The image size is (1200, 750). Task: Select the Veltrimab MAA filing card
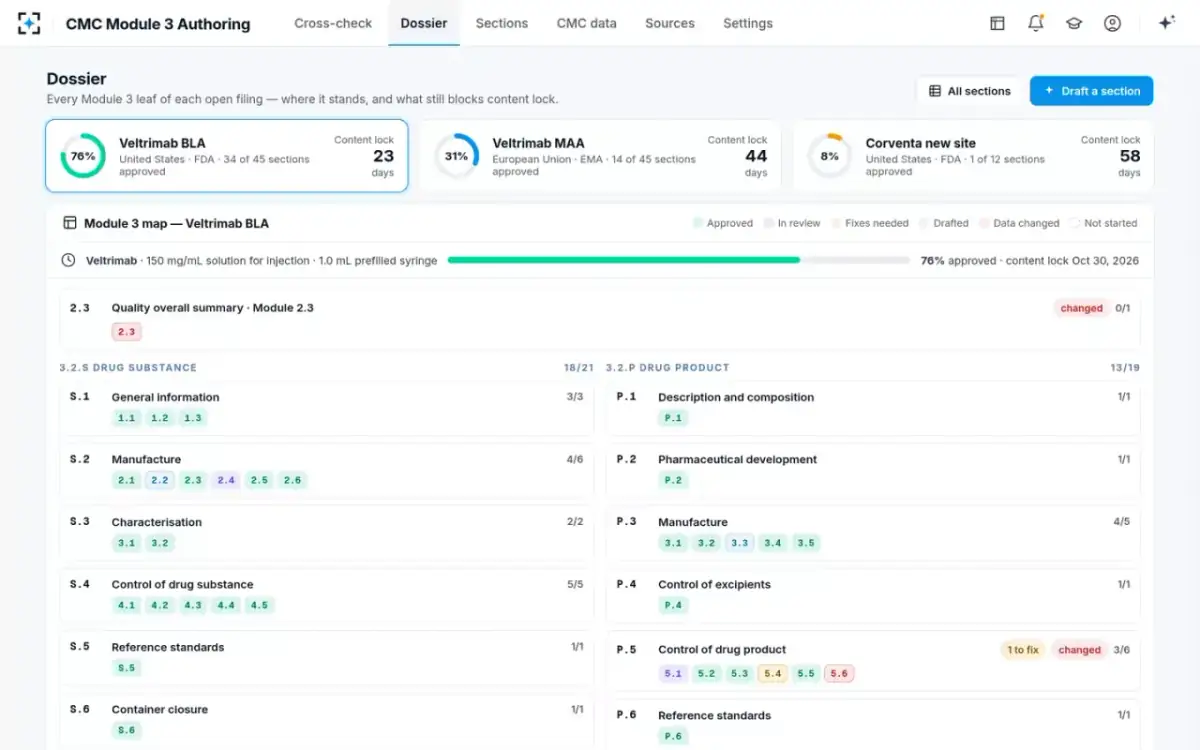coord(600,156)
